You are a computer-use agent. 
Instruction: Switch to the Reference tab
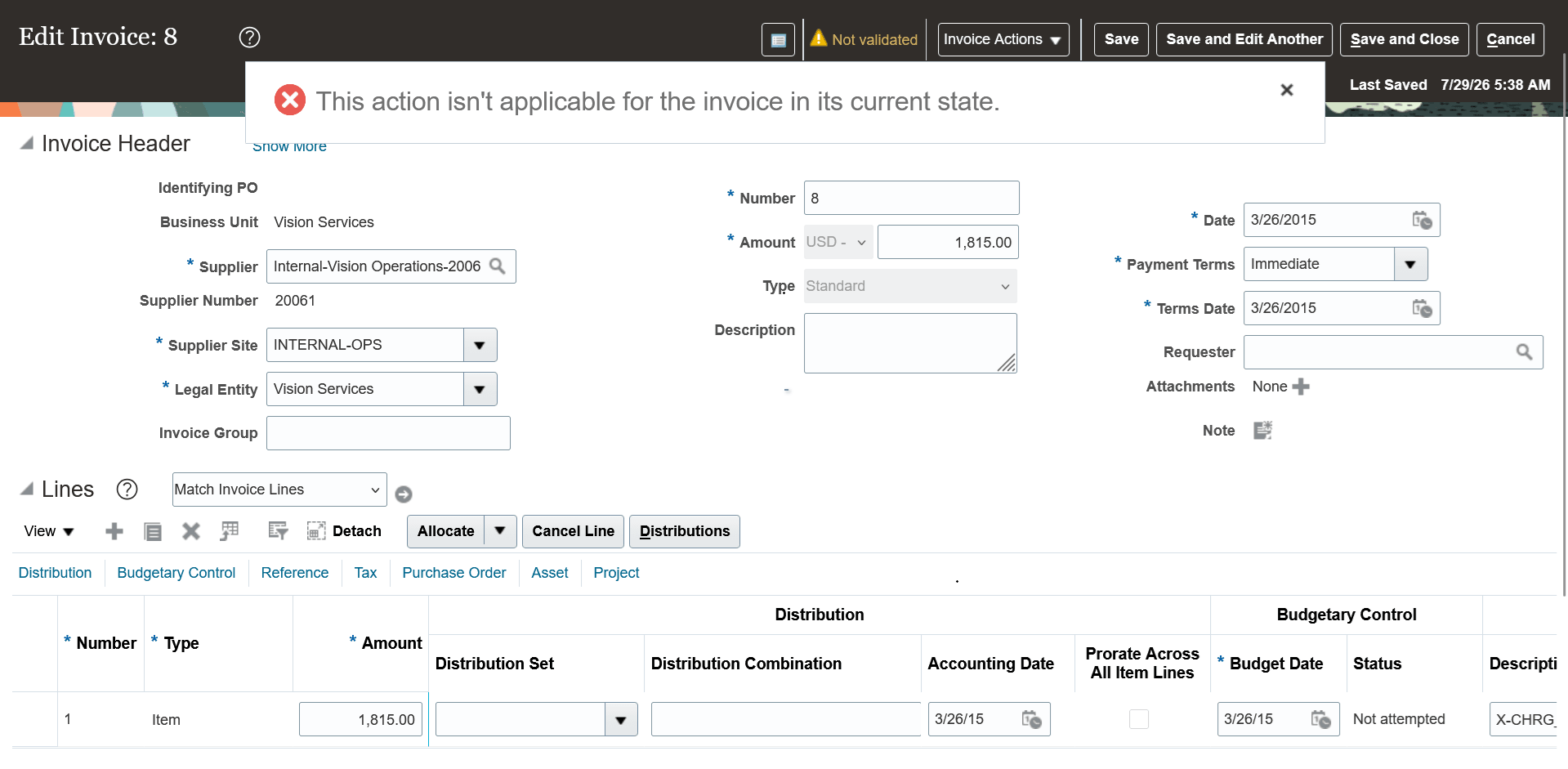[295, 573]
